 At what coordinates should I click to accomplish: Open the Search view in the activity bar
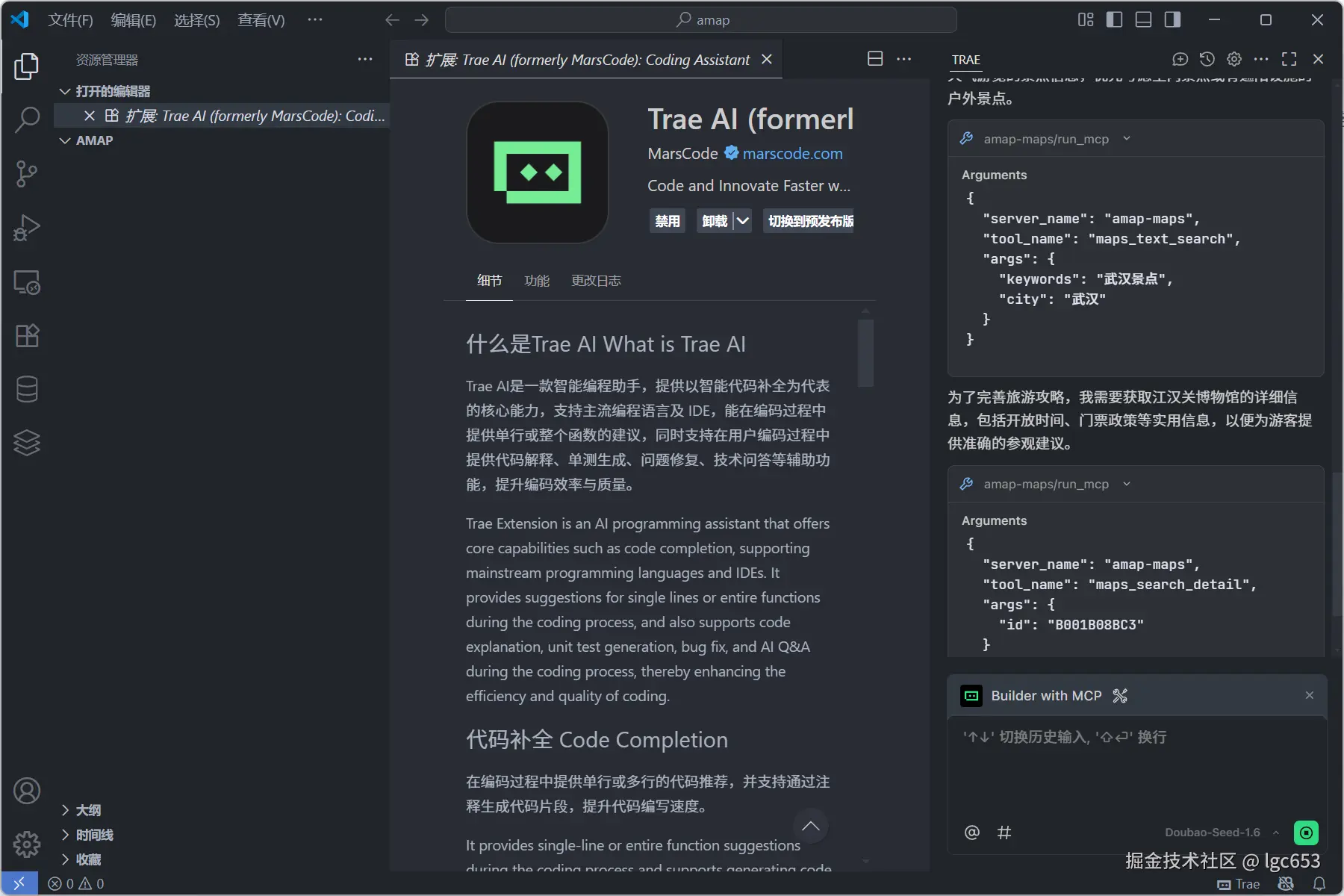[27, 119]
